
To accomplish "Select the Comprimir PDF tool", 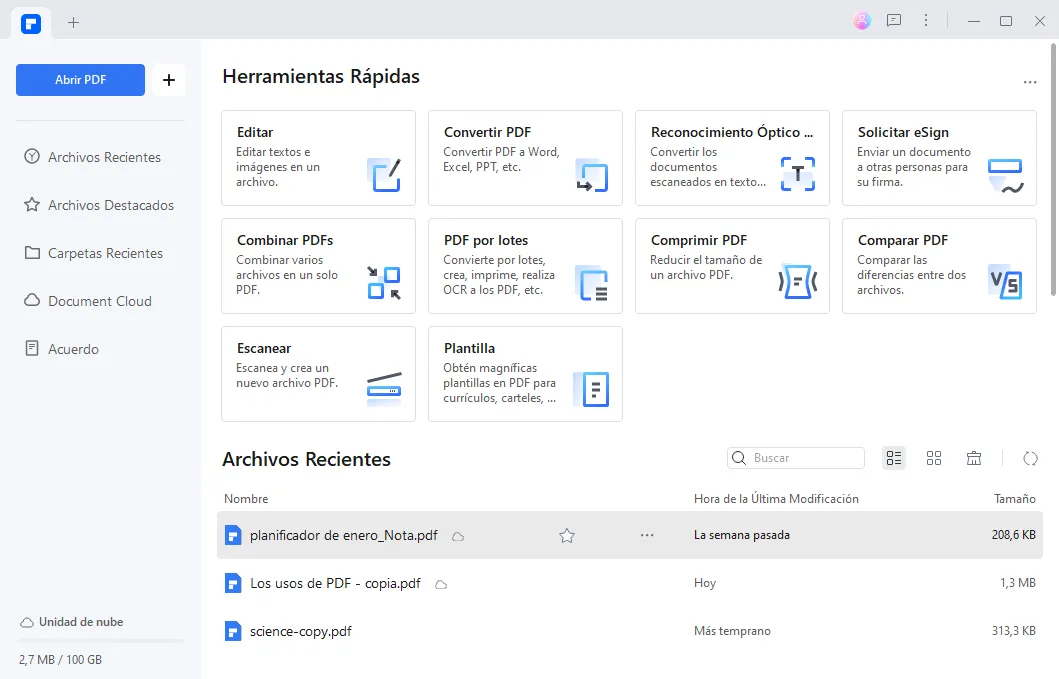I will pyautogui.click(x=732, y=266).
